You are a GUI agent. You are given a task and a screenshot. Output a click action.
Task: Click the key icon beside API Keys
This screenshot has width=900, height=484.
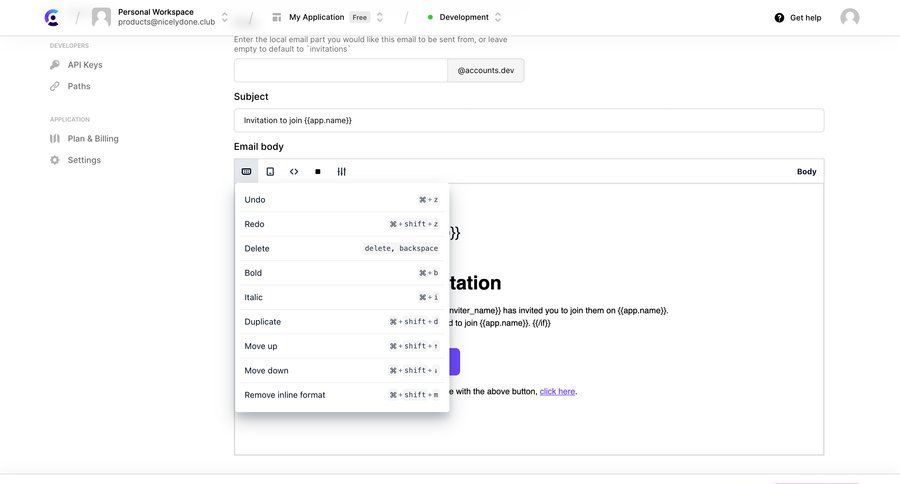(55, 65)
